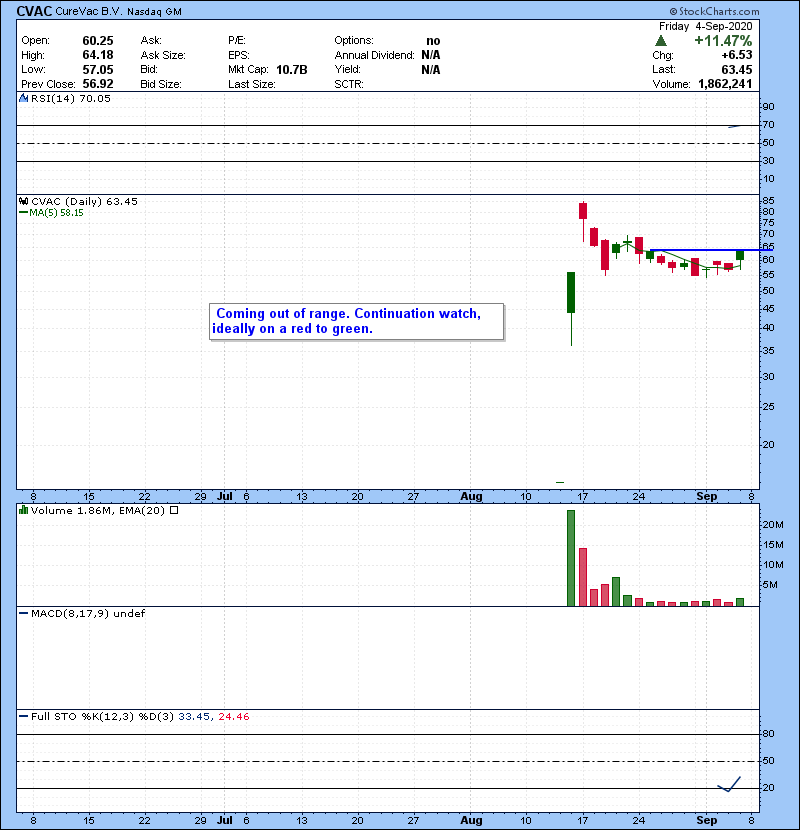Click the Annual Dividend label
Image resolution: width=800 pixels, height=830 pixels.
[x=374, y=55]
